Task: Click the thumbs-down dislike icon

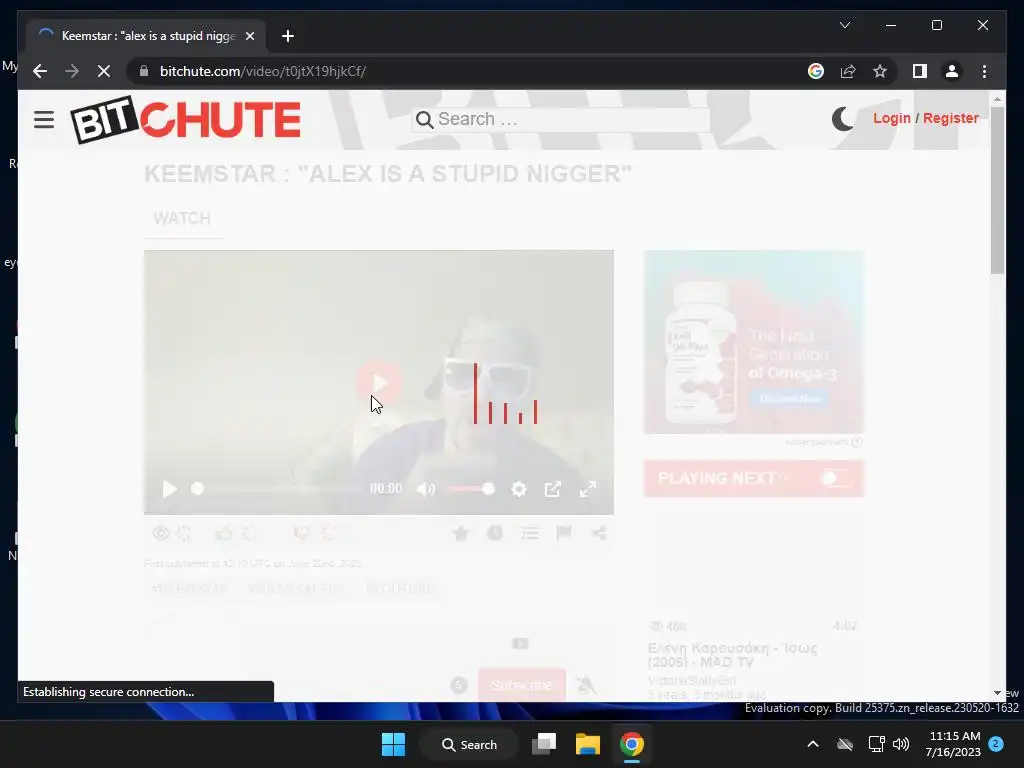Action: (x=301, y=534)
